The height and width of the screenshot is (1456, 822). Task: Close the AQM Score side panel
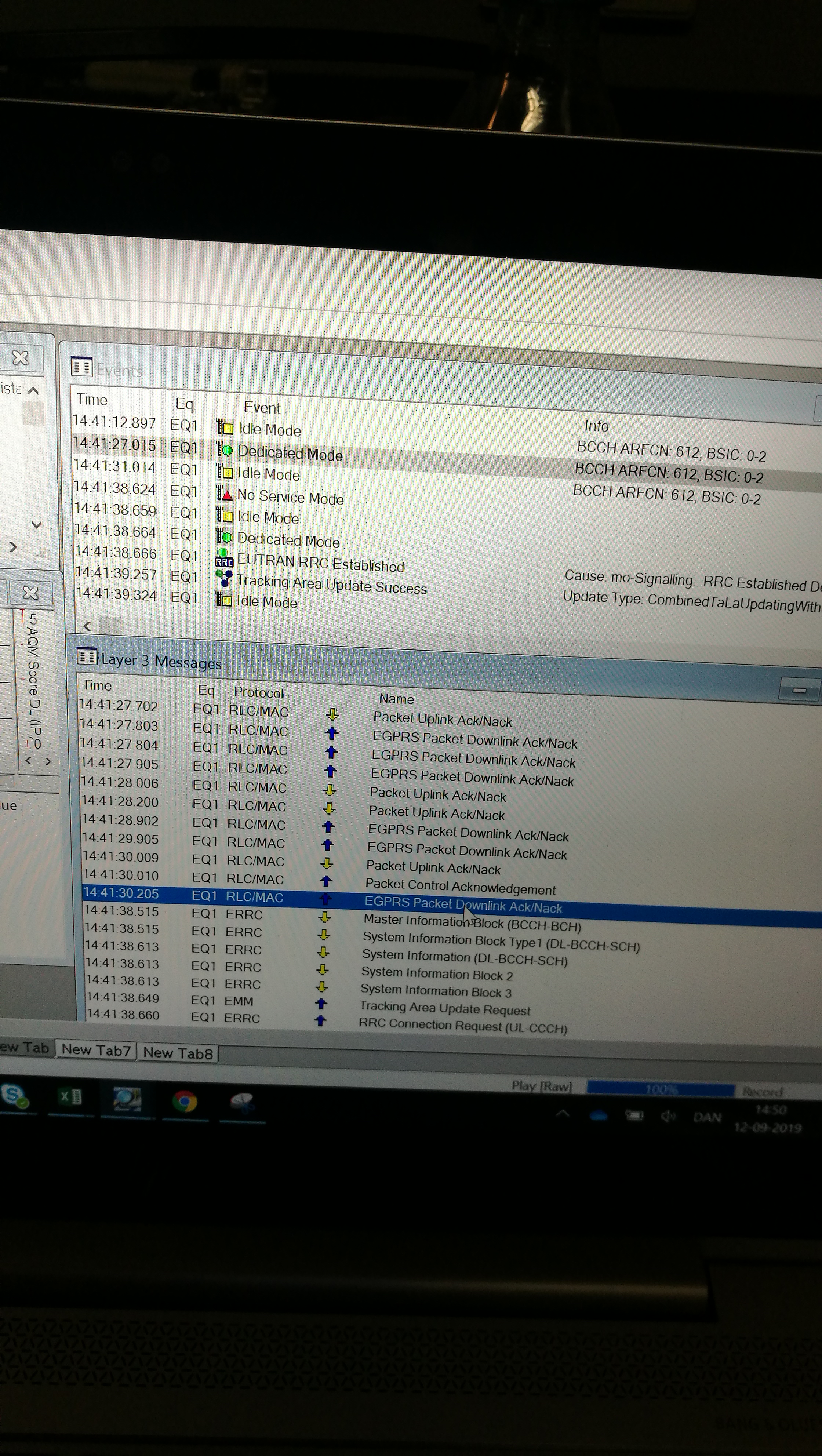(31, 593)
